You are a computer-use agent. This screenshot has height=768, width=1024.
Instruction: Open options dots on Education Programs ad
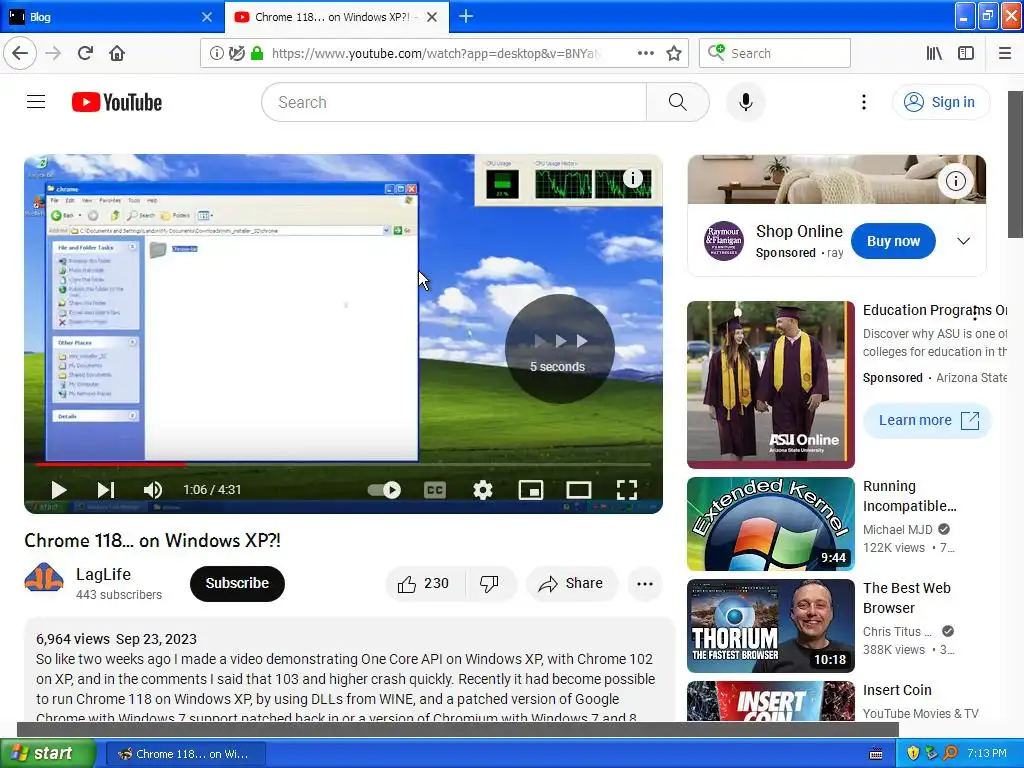pyautogui.click(x=974, y=313)
